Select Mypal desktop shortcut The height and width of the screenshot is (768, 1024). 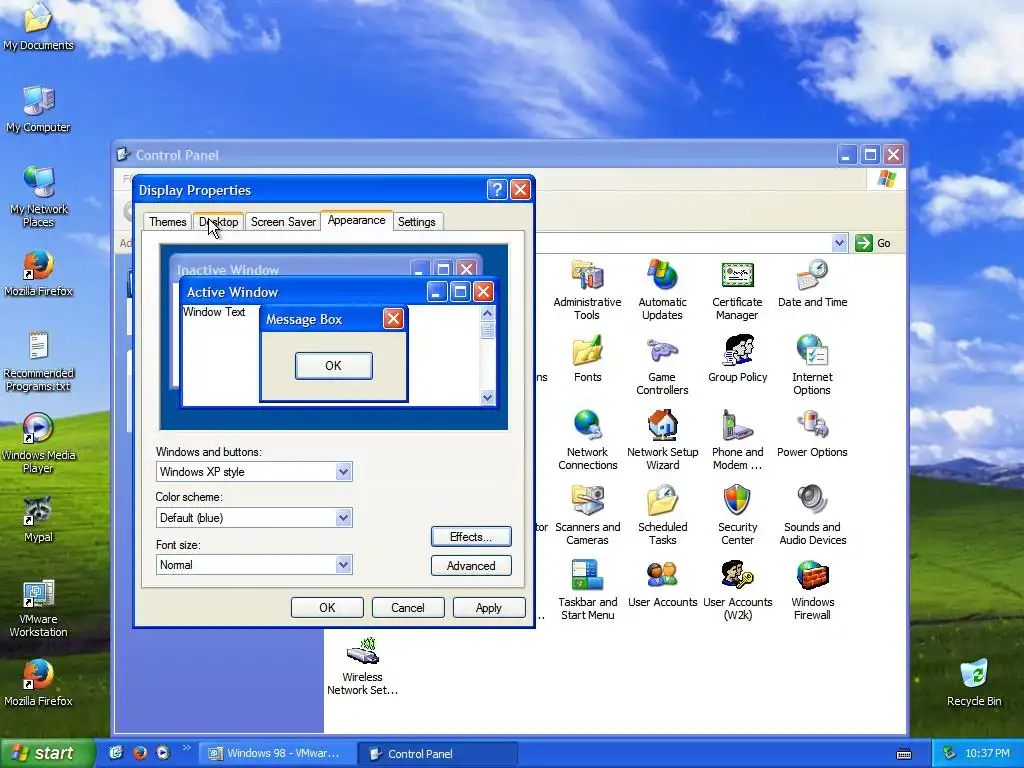pos(38,520)
